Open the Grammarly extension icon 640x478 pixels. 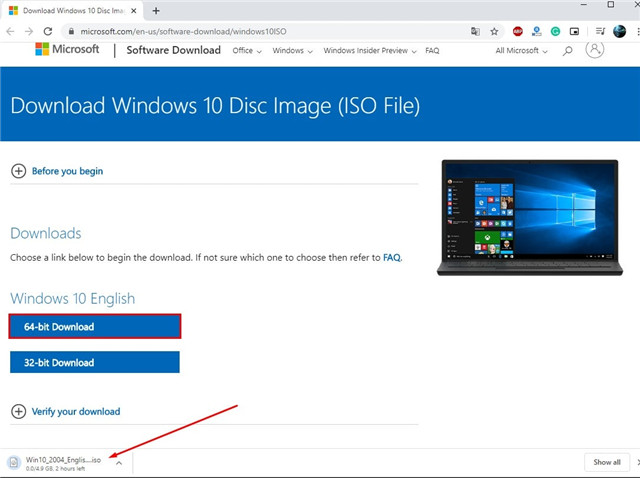point(555,31)
